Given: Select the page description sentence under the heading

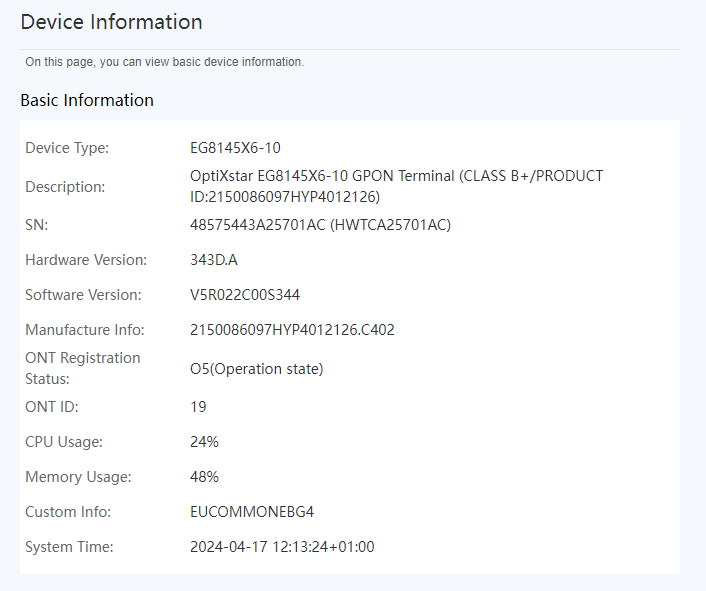Looking at the screenshot, I should pyautogui.click(x=164, y=62).
